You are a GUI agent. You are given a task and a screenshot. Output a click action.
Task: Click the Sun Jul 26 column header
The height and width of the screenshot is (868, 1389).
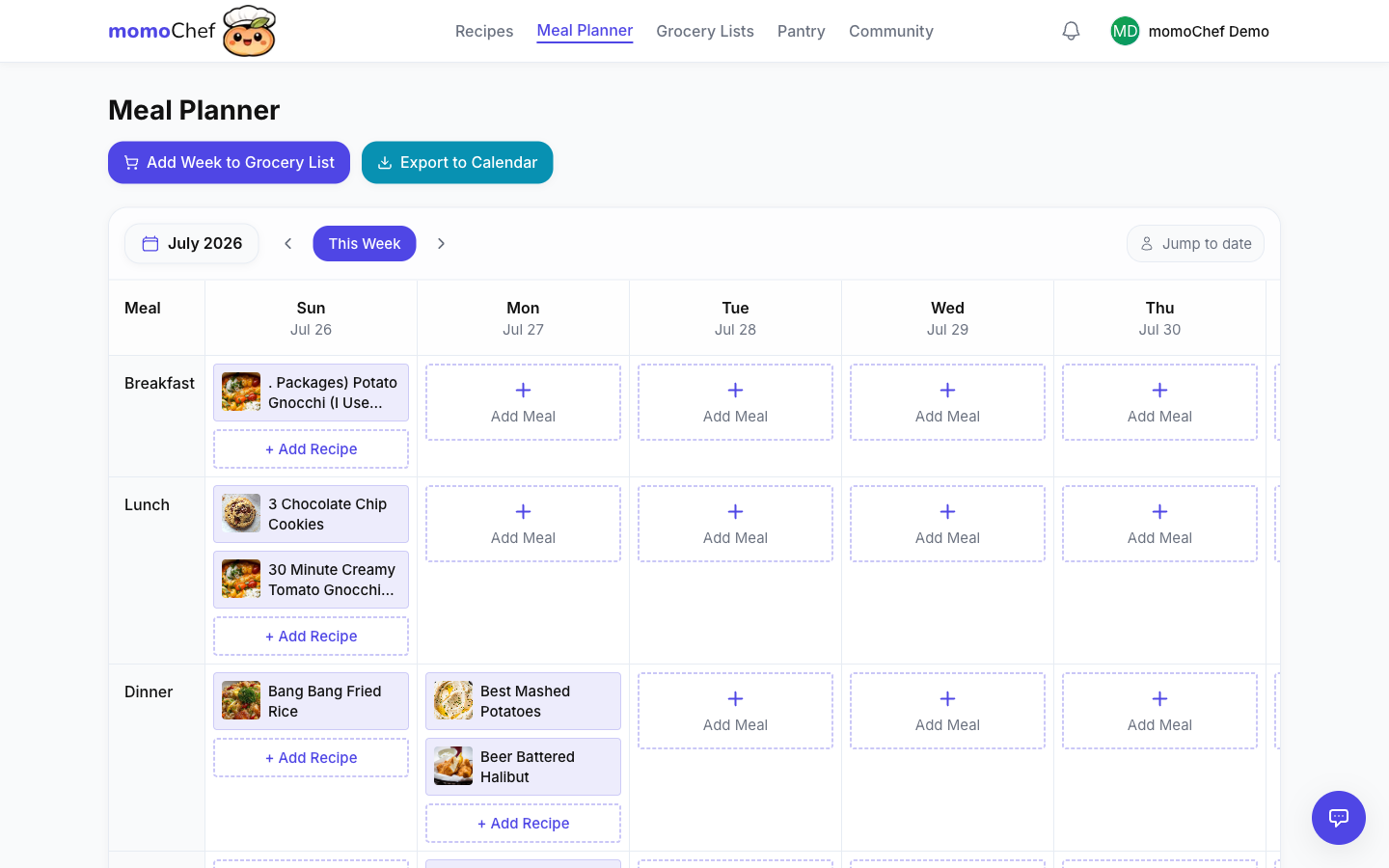[x=311, y=318]
